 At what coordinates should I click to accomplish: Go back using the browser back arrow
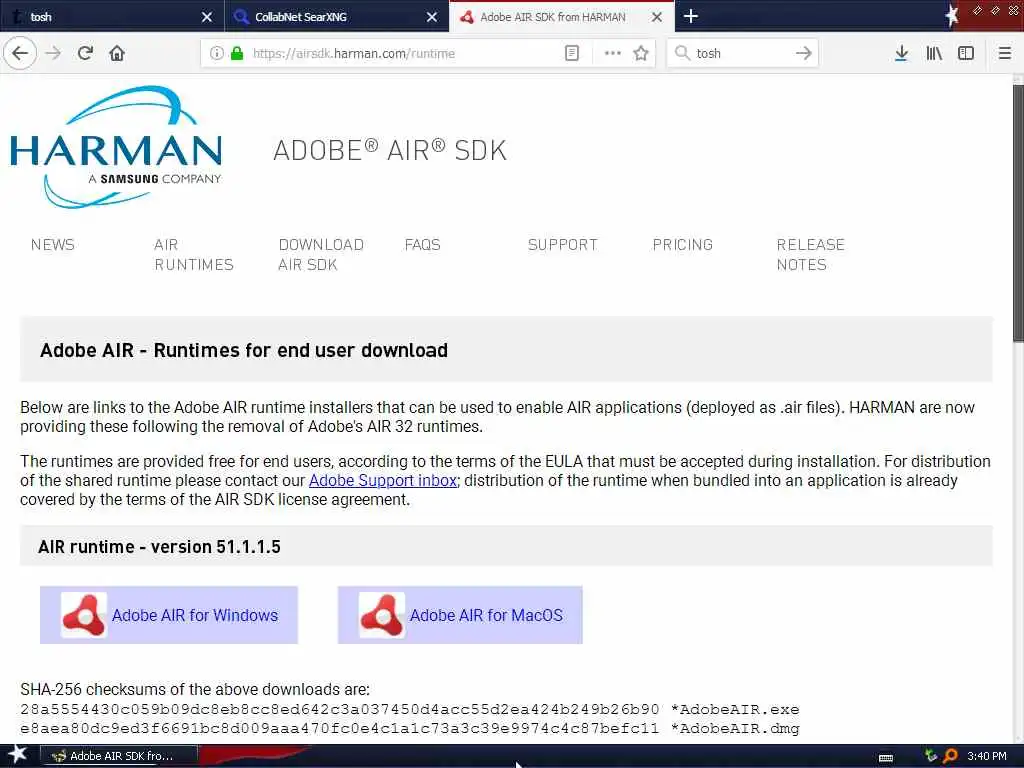pos(20,53)
